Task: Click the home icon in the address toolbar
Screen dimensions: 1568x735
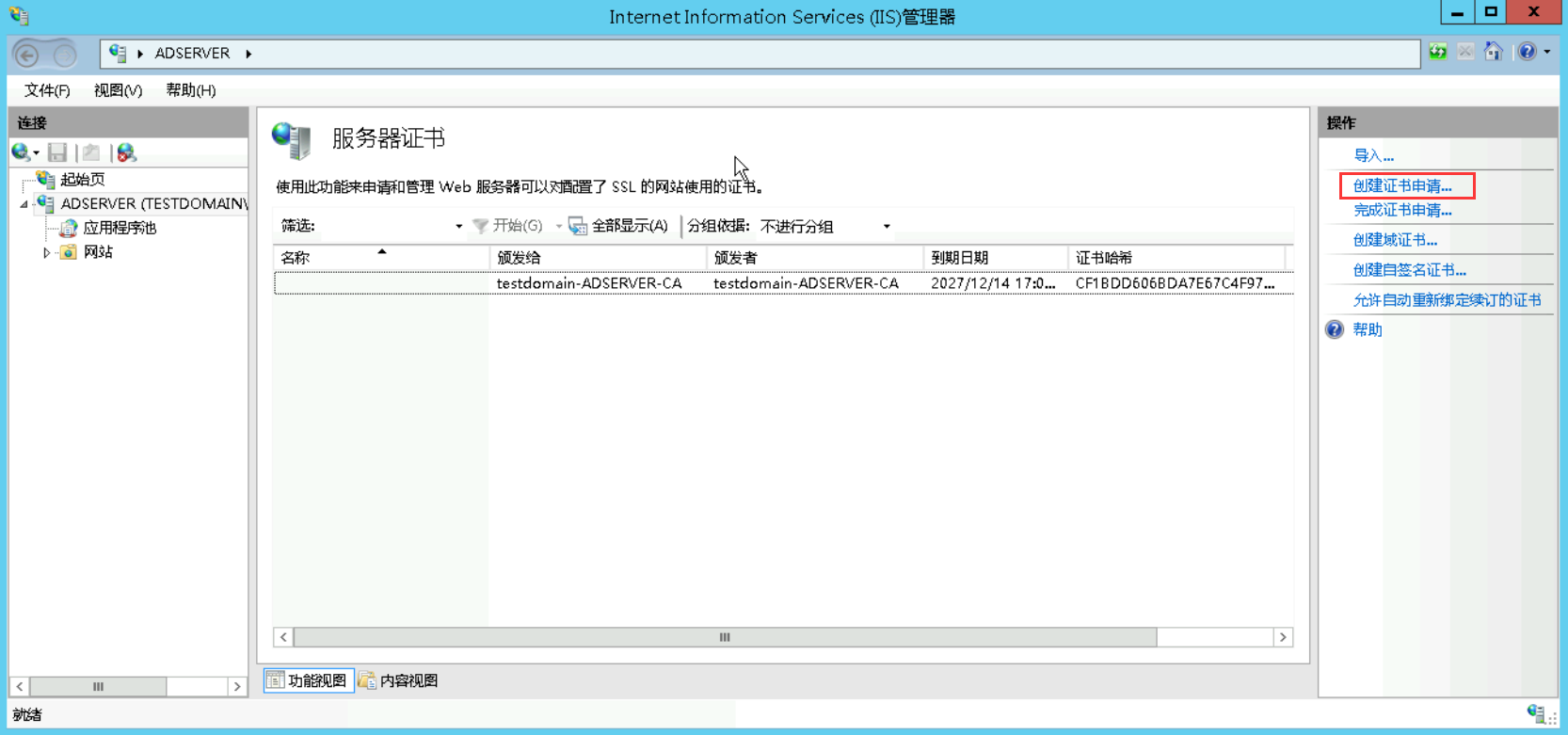Action: [1493, 53]
